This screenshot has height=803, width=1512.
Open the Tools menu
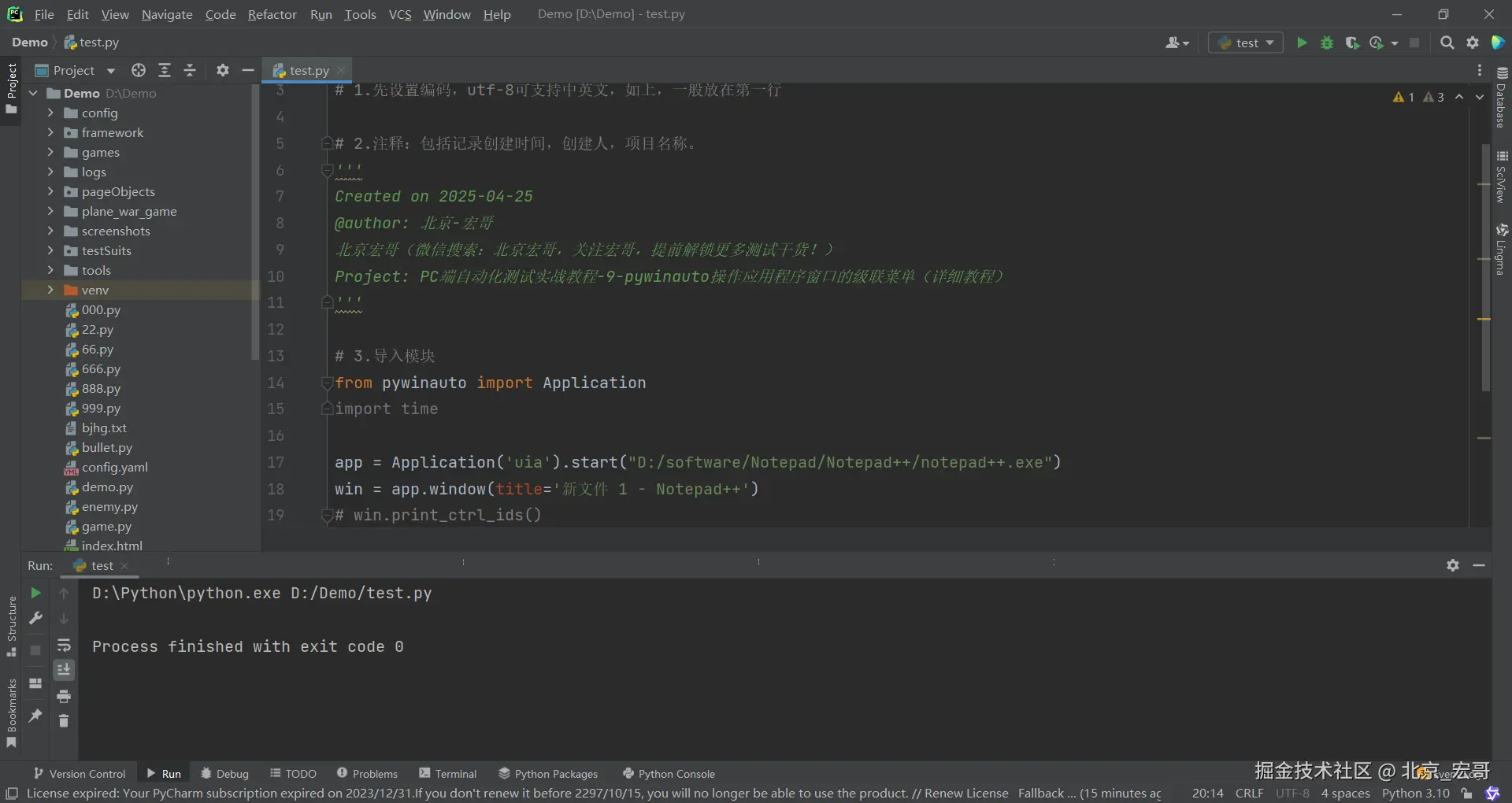point(360,14)
